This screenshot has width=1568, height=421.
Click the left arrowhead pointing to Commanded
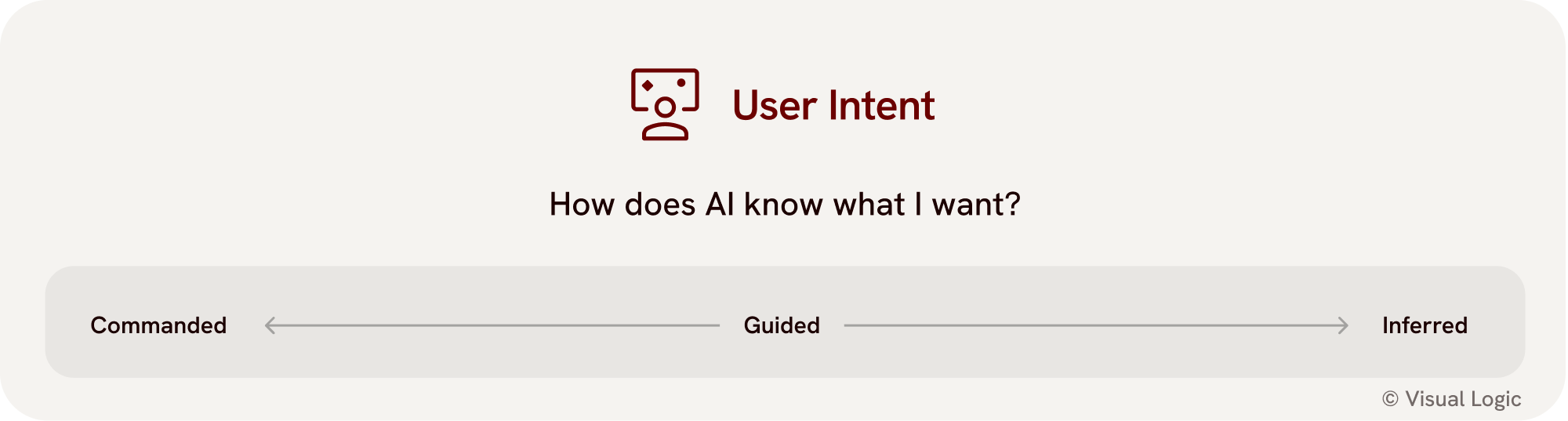point(270,325)
